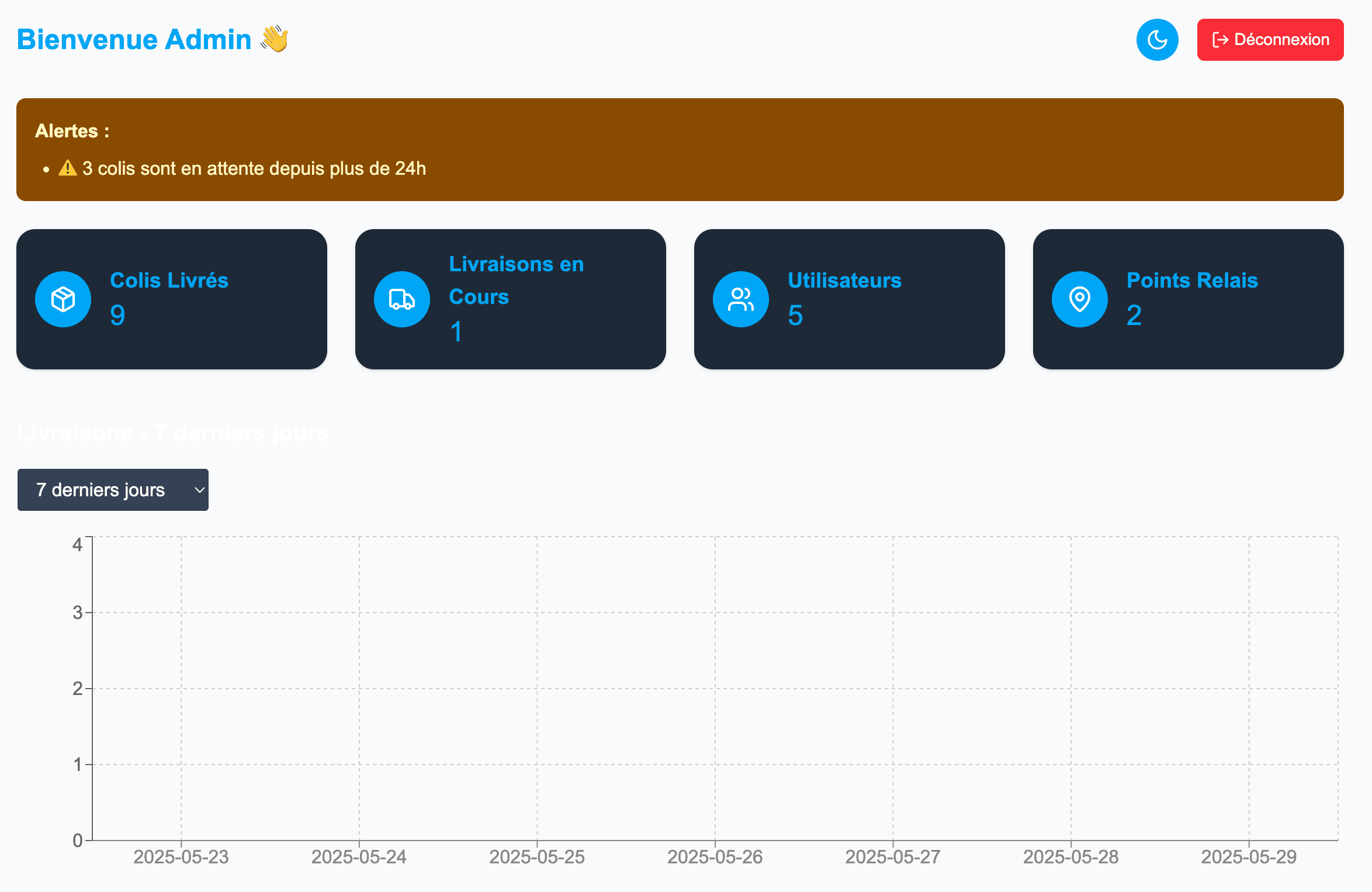Click the package box icon on Colis Livrés

click(x=63, y=299)
